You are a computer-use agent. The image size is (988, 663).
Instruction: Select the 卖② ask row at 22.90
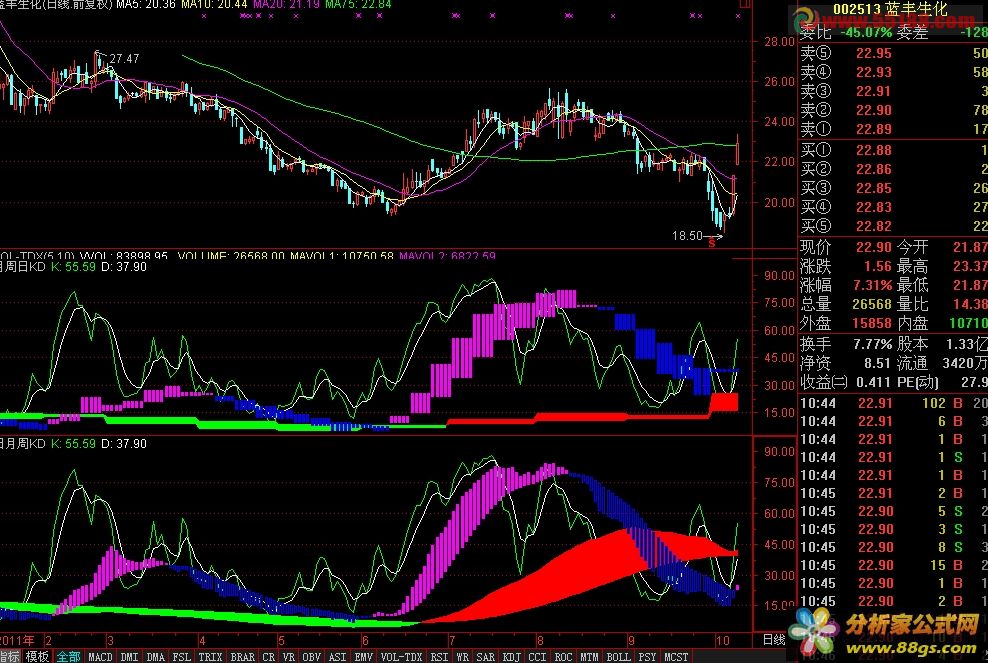click(x=893, y=110)
